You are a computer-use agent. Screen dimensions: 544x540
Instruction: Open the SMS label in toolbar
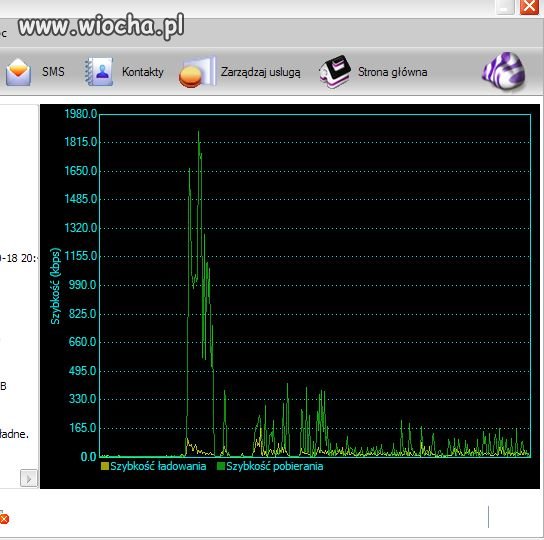tap(53, 72)
